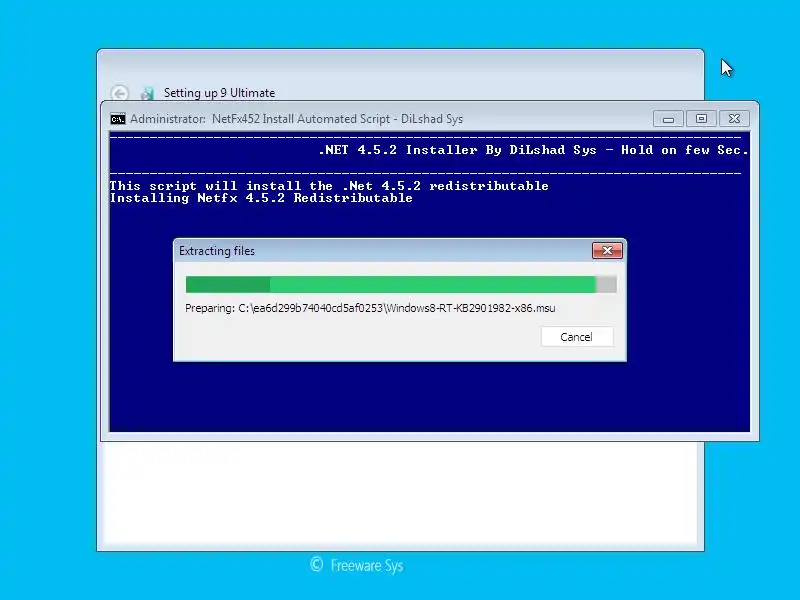800x600 pixels.
Task: Minimize the NetFx452 Install script window
Action: coord(668,119)
